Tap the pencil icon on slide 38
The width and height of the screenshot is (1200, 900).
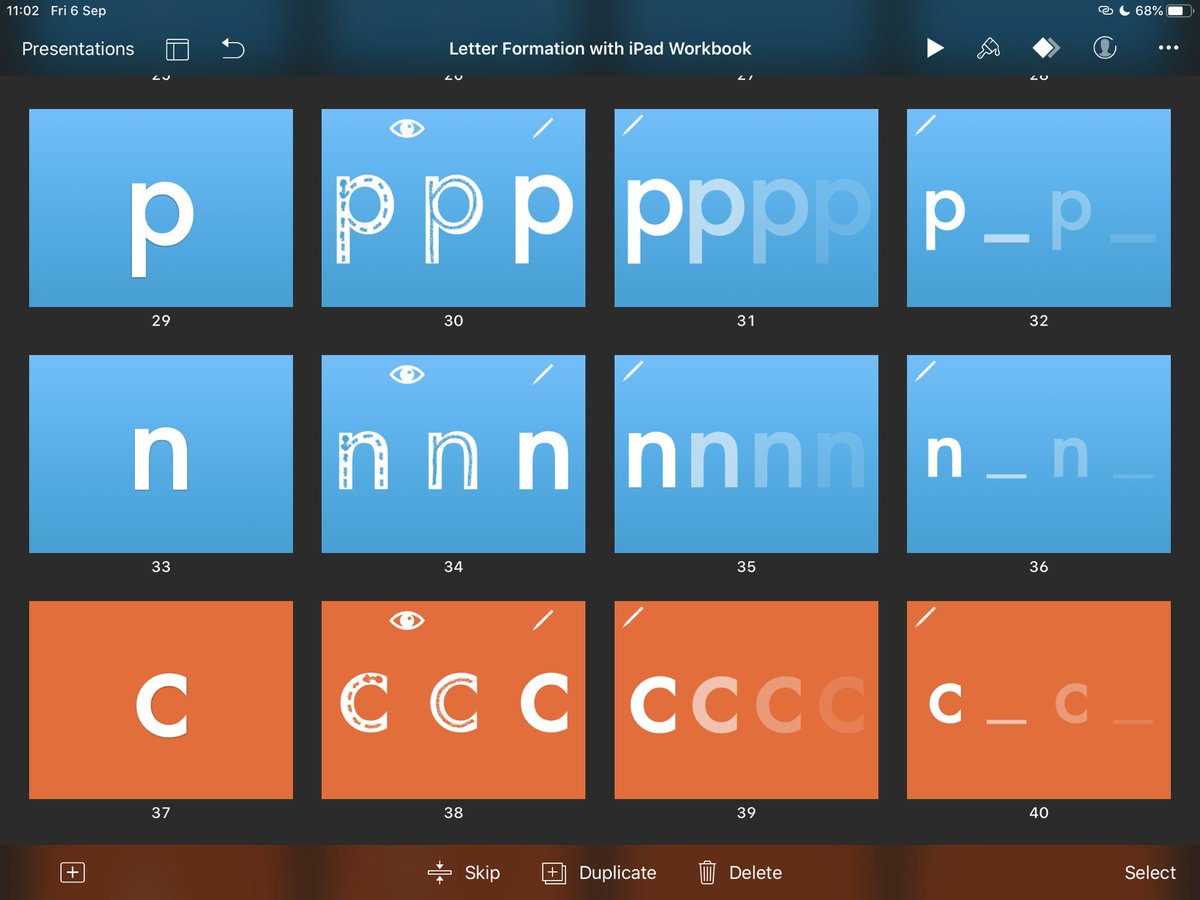coord(543,620)
